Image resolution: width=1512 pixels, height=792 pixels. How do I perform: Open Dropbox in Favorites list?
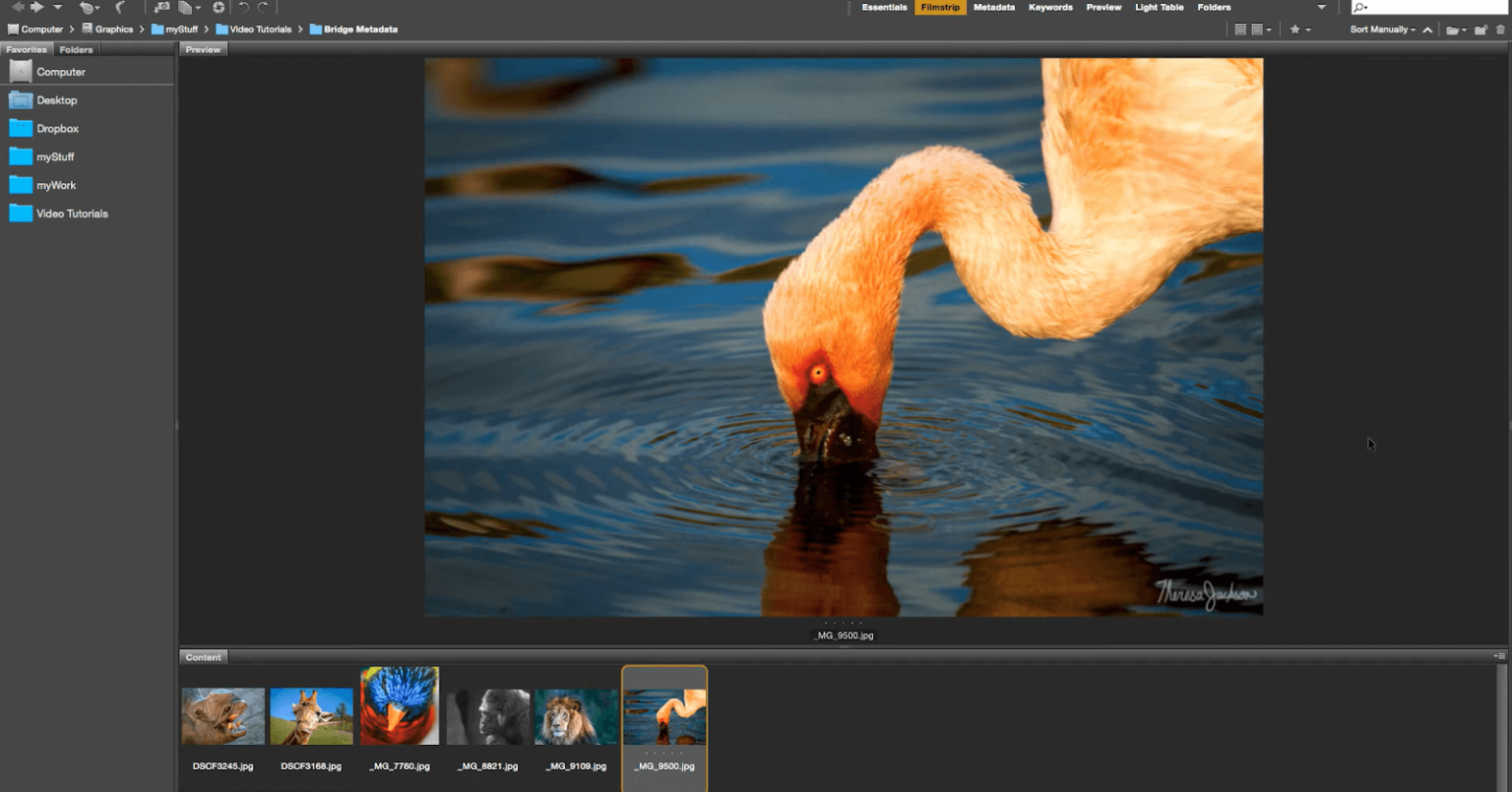pyautogui.click(x=57, y=129)
